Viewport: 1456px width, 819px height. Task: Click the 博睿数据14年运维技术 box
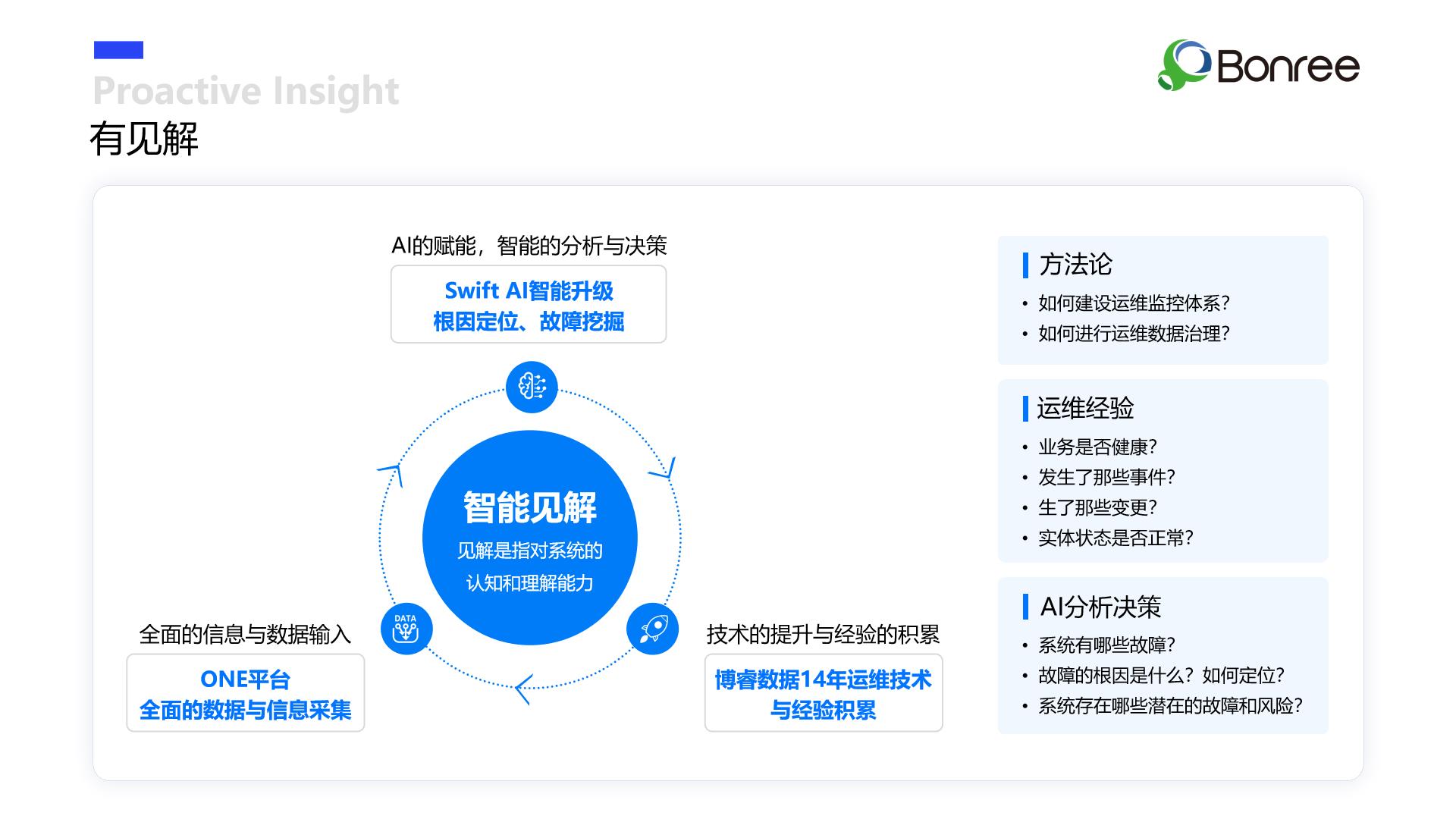coord(823,693)
